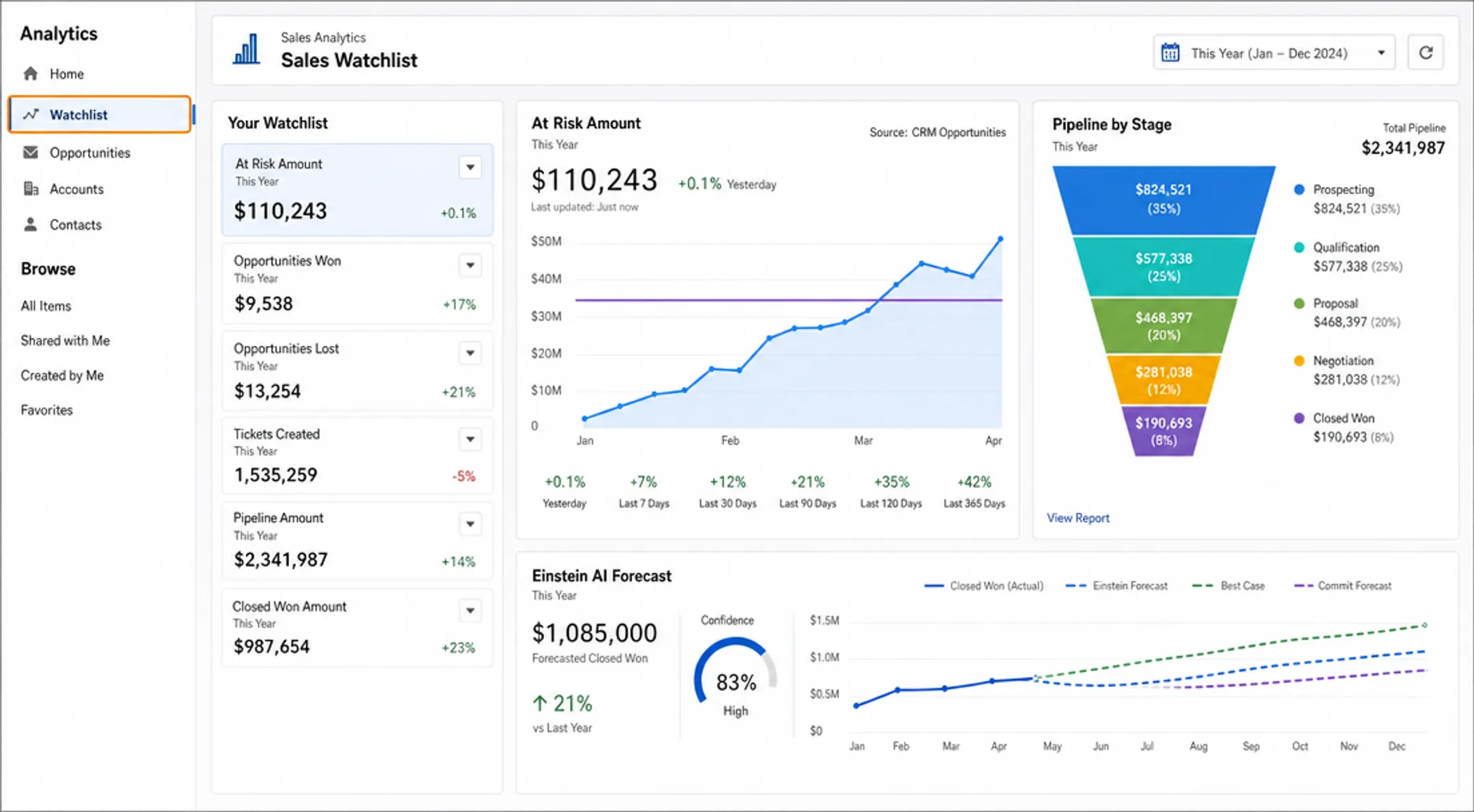Toggle Best Case legend series
This screenshot has height=812, width=1474.
(1228, 585)
